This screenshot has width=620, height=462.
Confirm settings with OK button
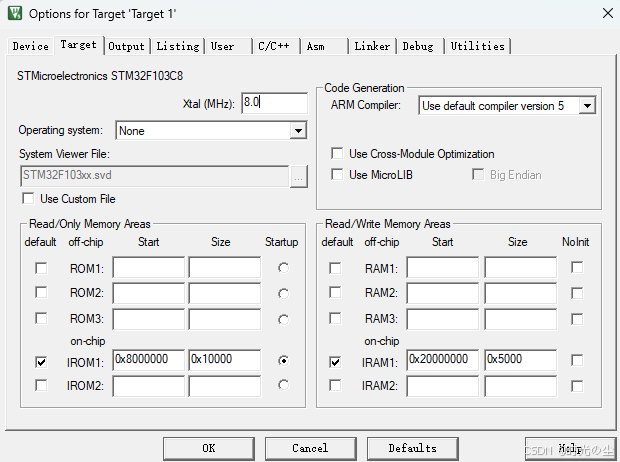click(209, 449)
